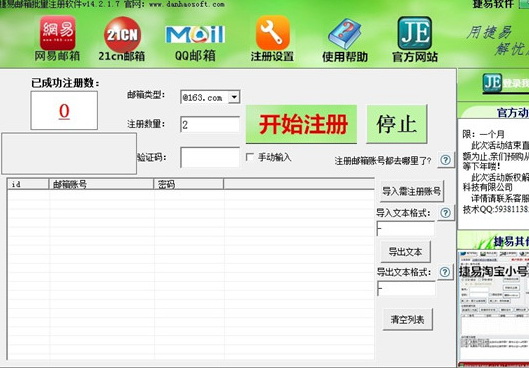Click the 已成功注册数 label
Viewport: 529px width, 368px height.
(65, 83)
